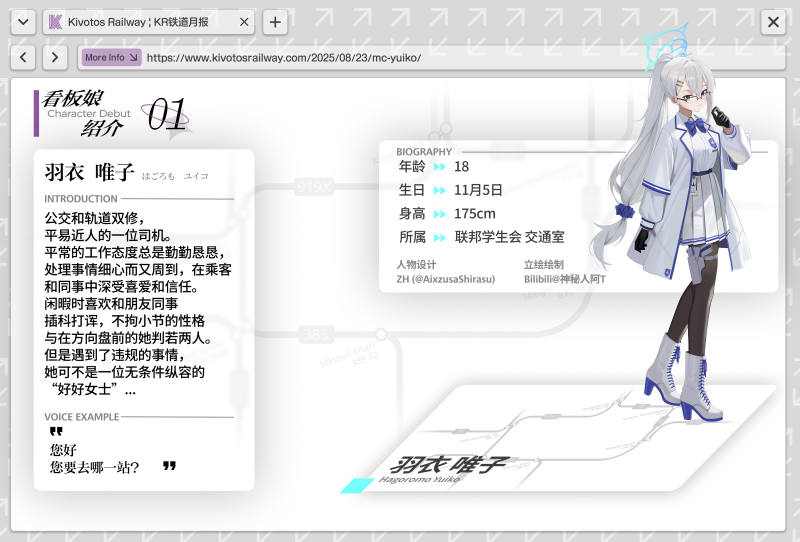Click the URL address bar
This screenshot has height=542, width=800.
tap(431, 57)
